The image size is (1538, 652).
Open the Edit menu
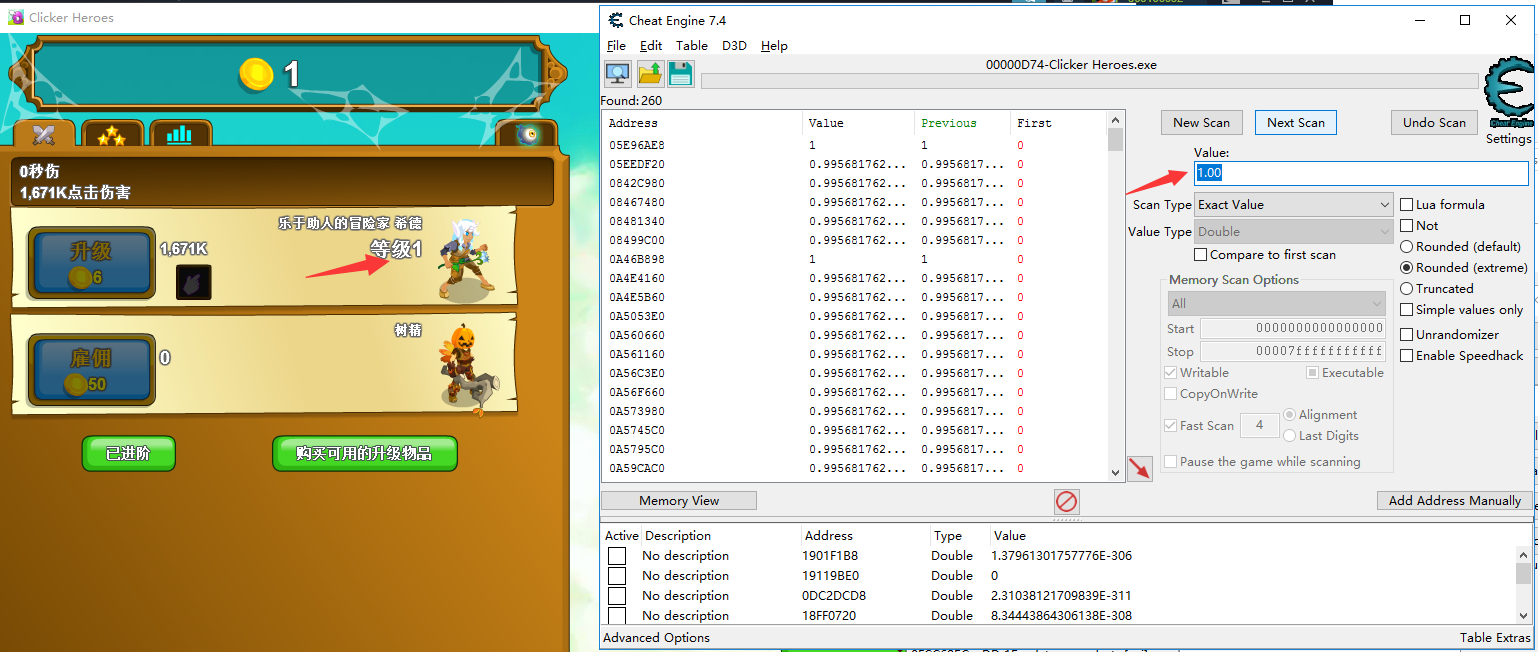(651, 45)
